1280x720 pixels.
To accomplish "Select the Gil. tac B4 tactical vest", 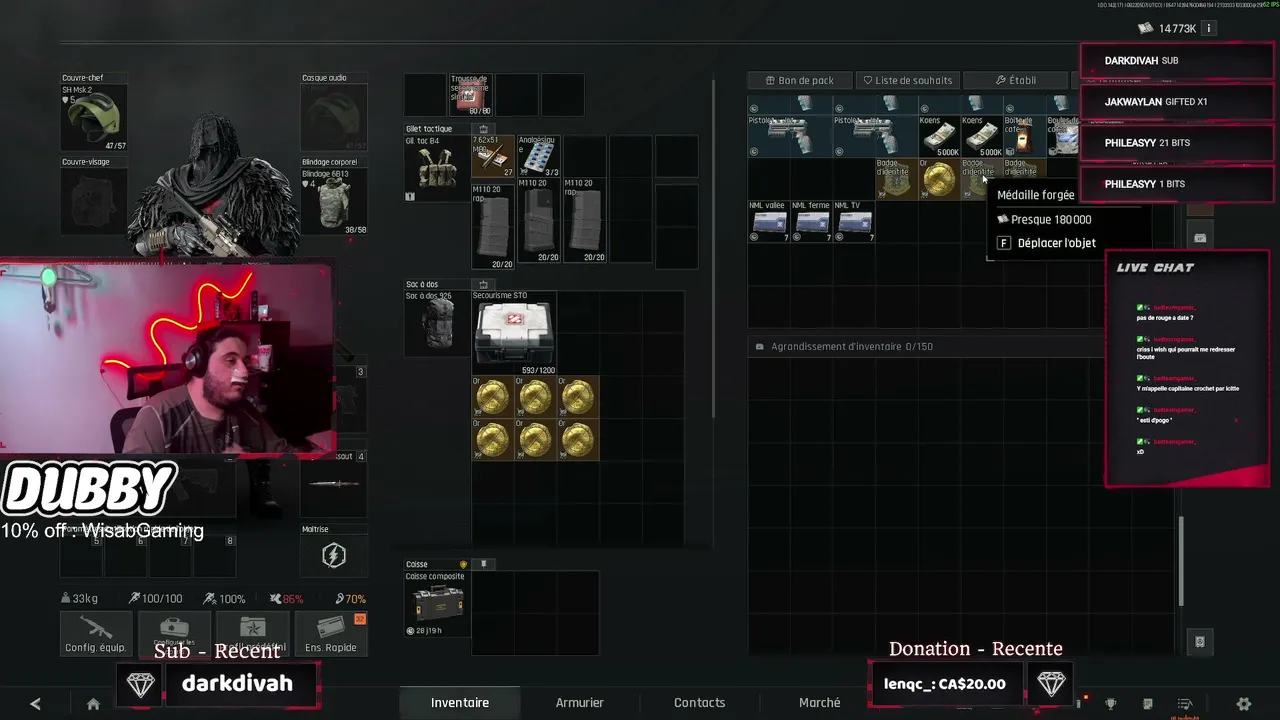I will click(x=437, y=168).
